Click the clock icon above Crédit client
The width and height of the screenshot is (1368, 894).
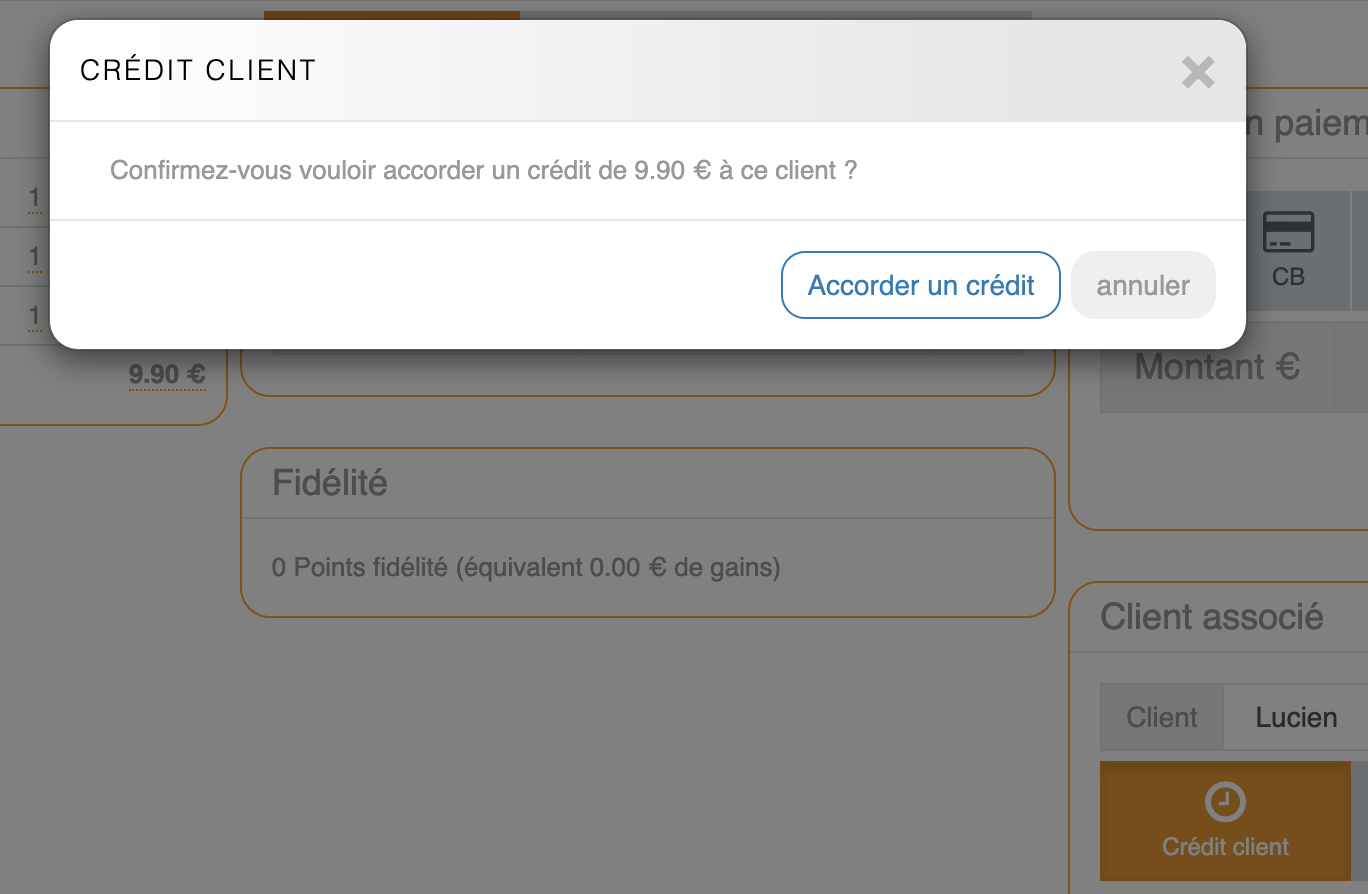pos(1225,802)
